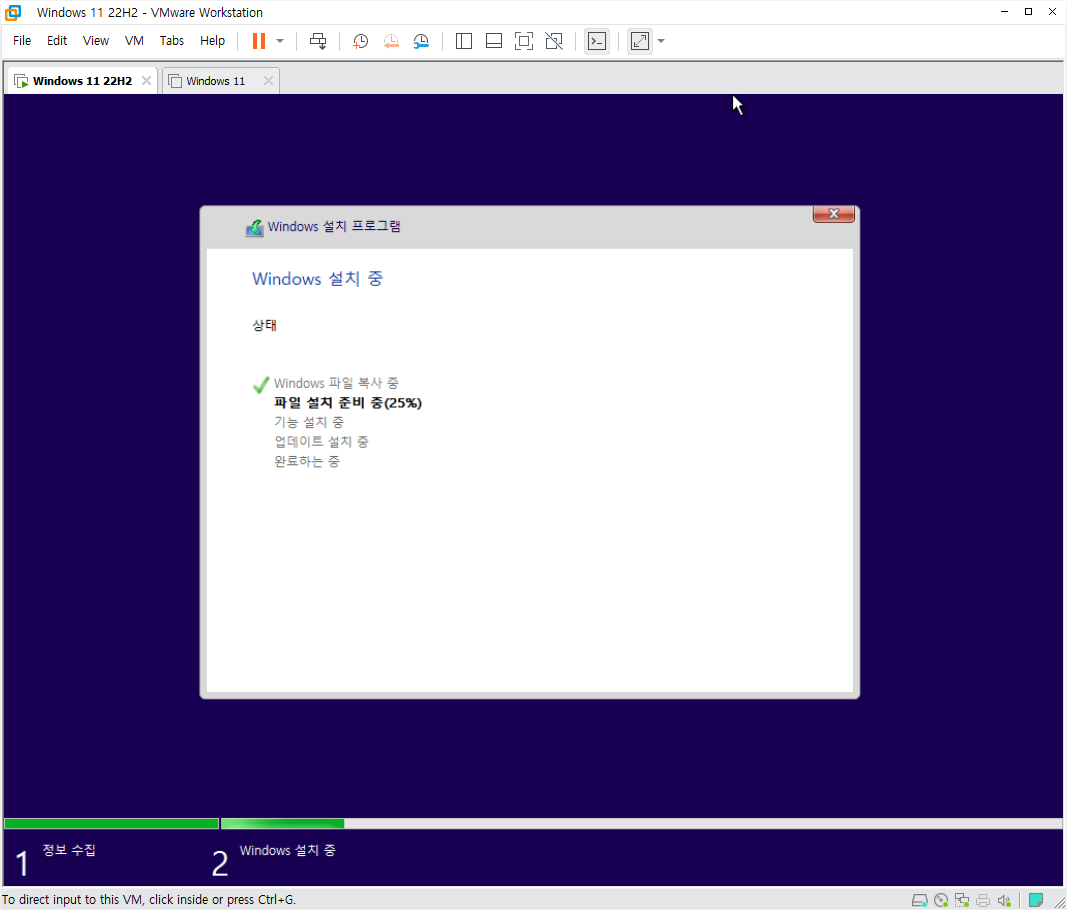Image resolution: width=1067 pixels, height=910 pixels.
Task: Send Ctrl+Alt+Del to the VM
Action: coord(318,41)
